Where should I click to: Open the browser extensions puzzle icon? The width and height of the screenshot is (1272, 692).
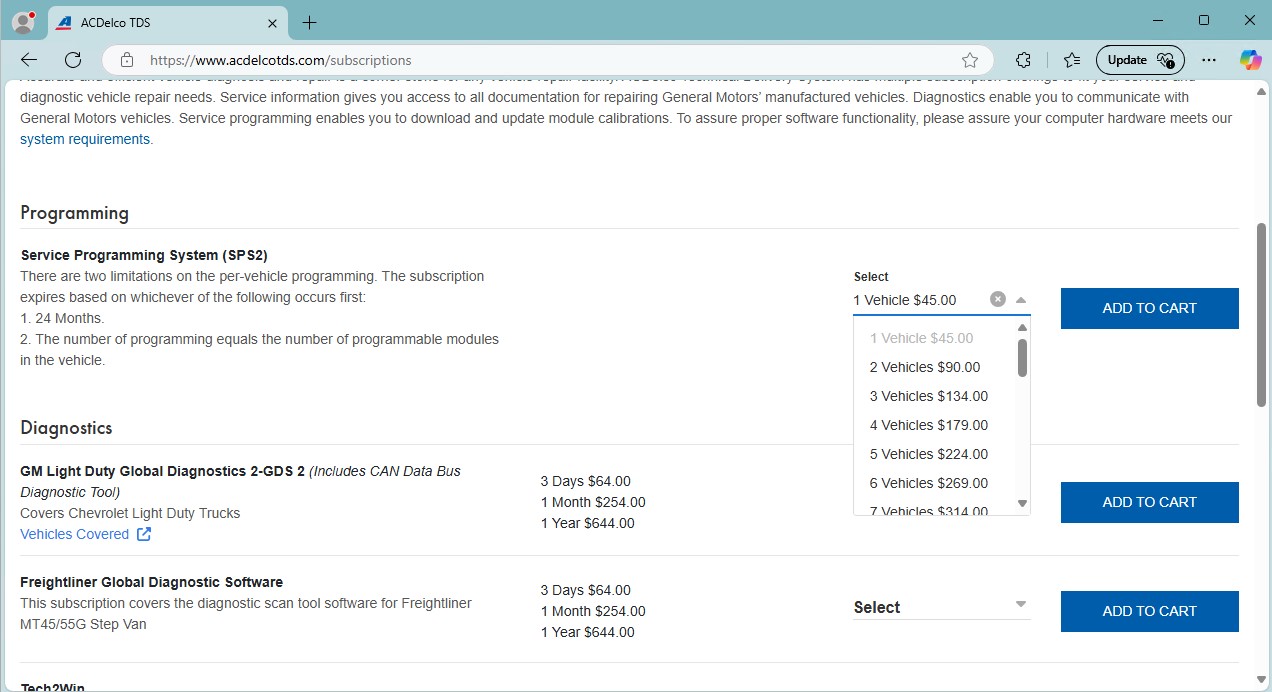(x=1023, y=60)
